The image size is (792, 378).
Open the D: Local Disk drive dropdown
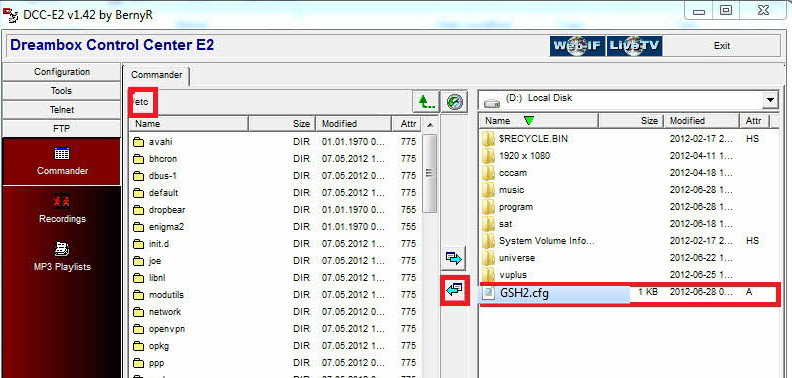770,100
